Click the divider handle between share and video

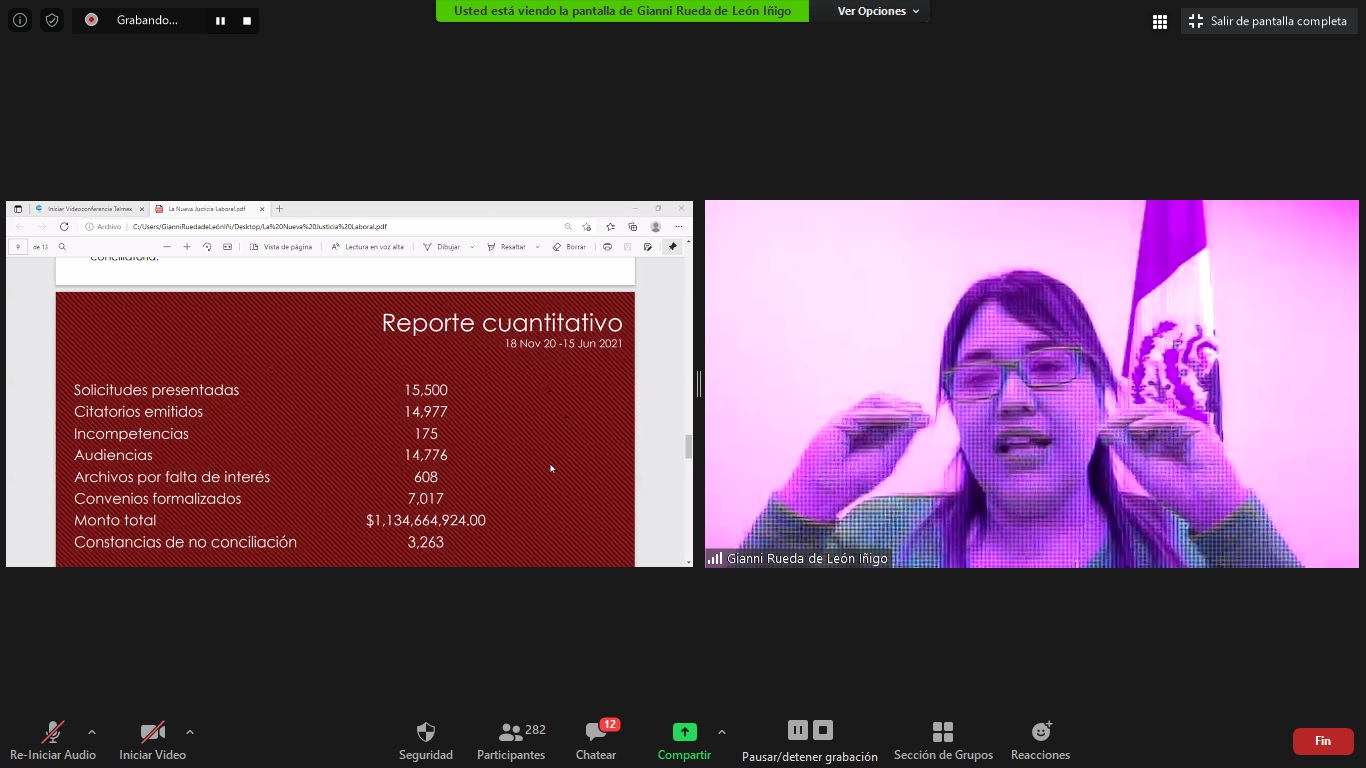(x=699, y=384)
